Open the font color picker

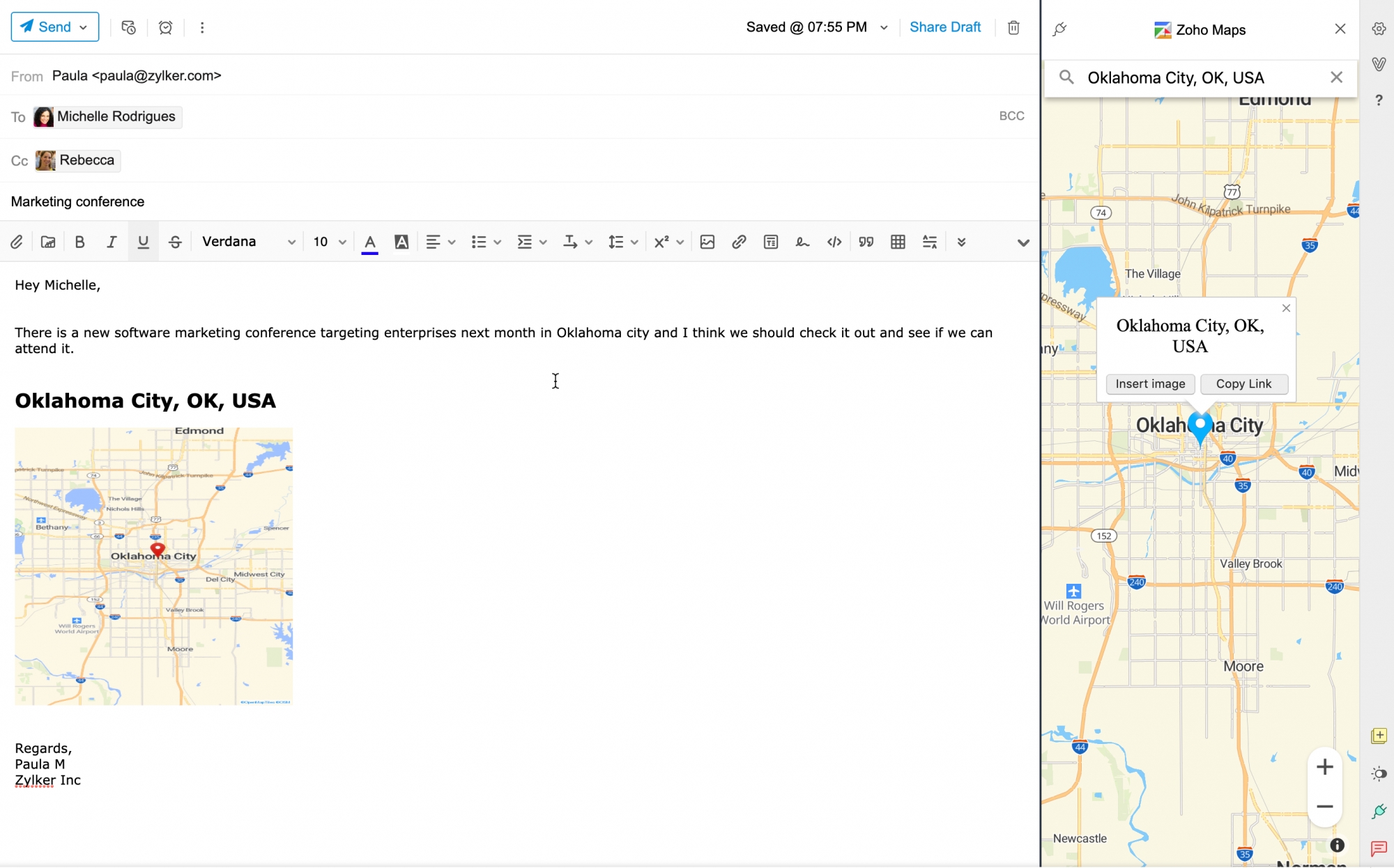(x=370, y=242)
